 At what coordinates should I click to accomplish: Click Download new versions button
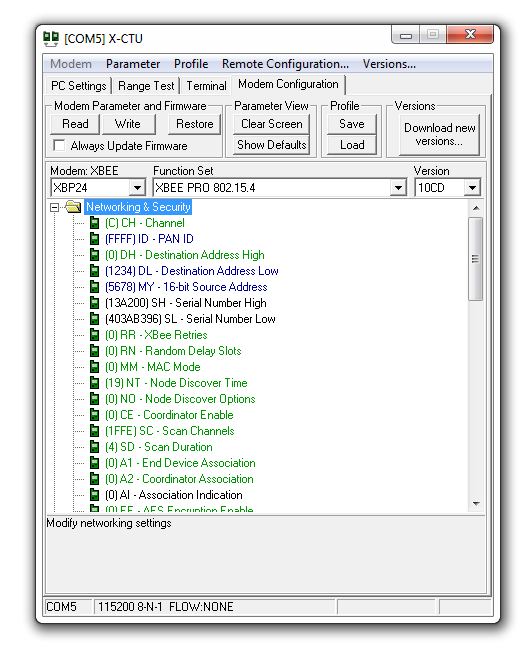tap(440, 135)
